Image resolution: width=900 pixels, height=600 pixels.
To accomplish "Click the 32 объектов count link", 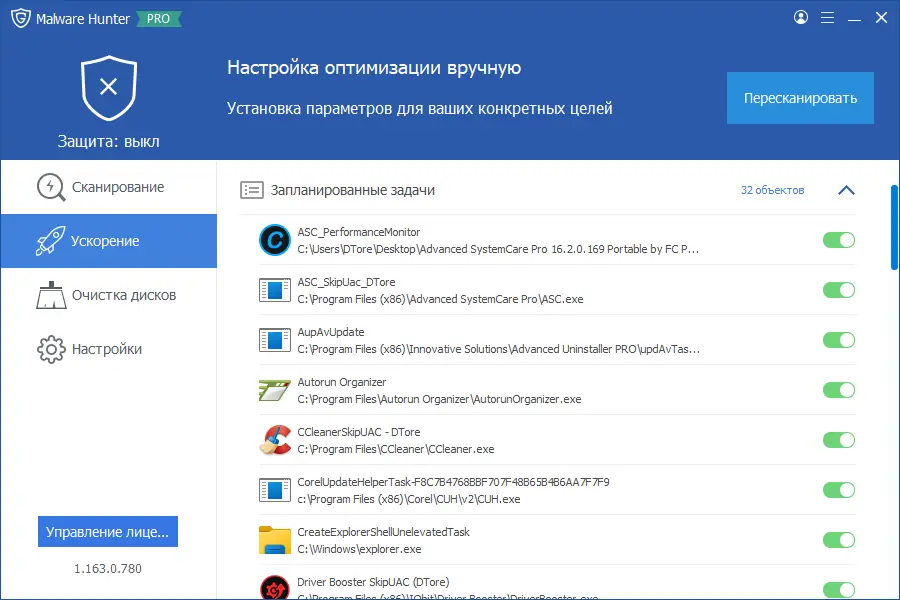I will (772, 190).
